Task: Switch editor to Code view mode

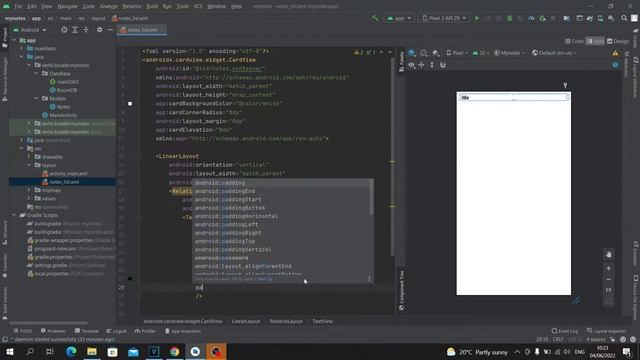Action: click(575, 41)
